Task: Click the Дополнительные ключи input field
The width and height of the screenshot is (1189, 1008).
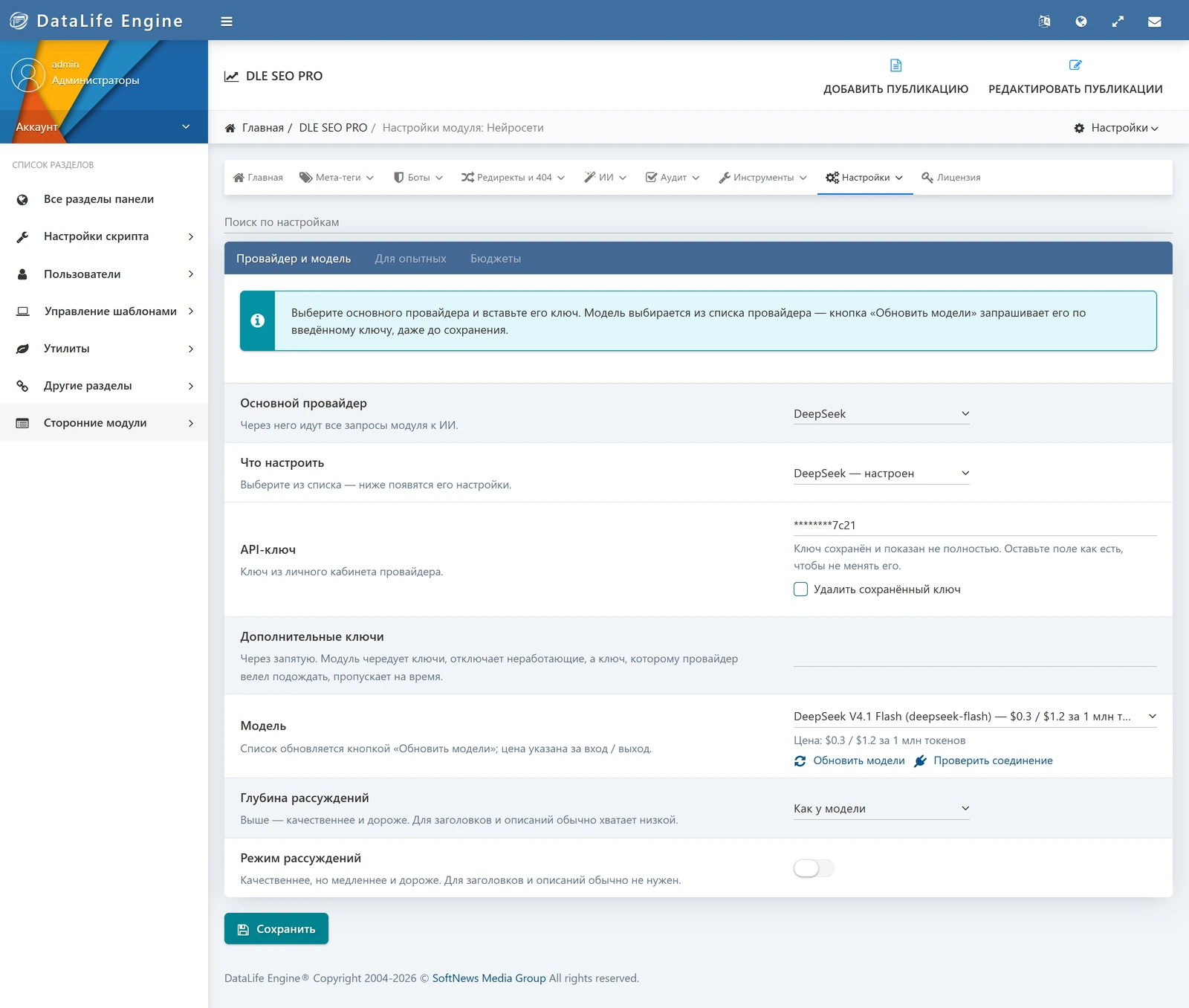Action: click(x=975, y=656)
